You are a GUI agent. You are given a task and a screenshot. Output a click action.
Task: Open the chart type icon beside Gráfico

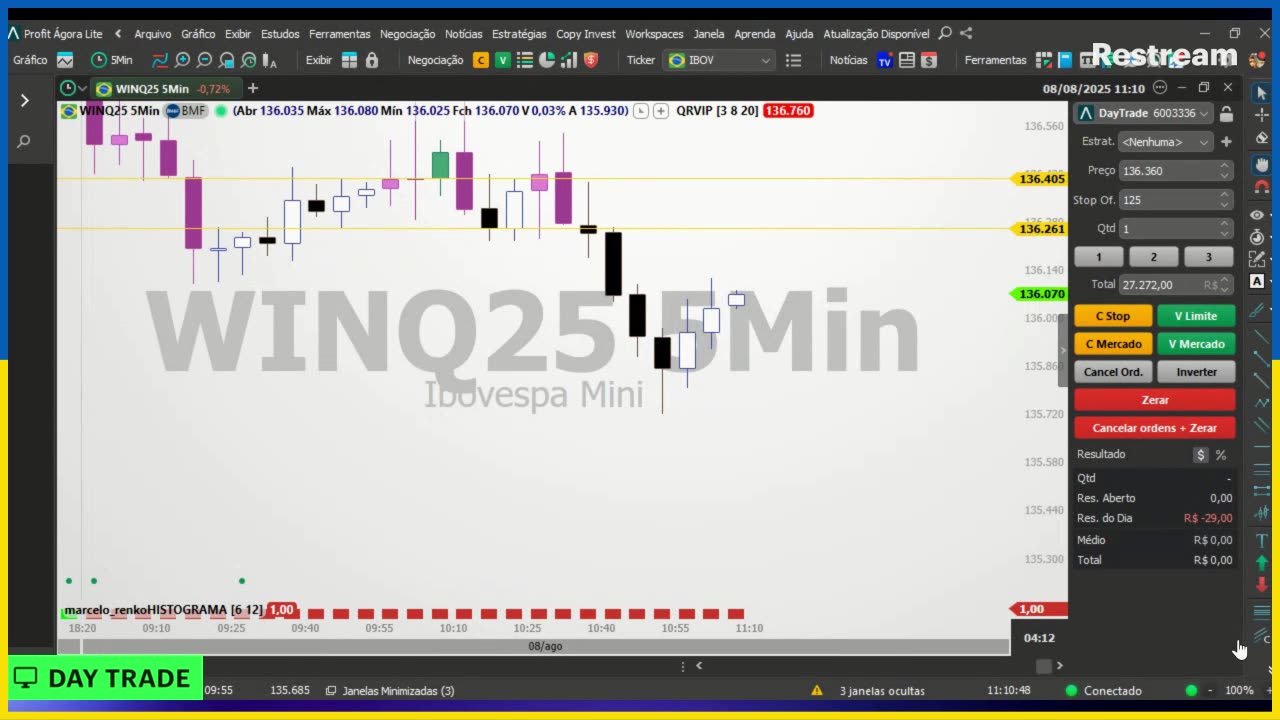65,60
